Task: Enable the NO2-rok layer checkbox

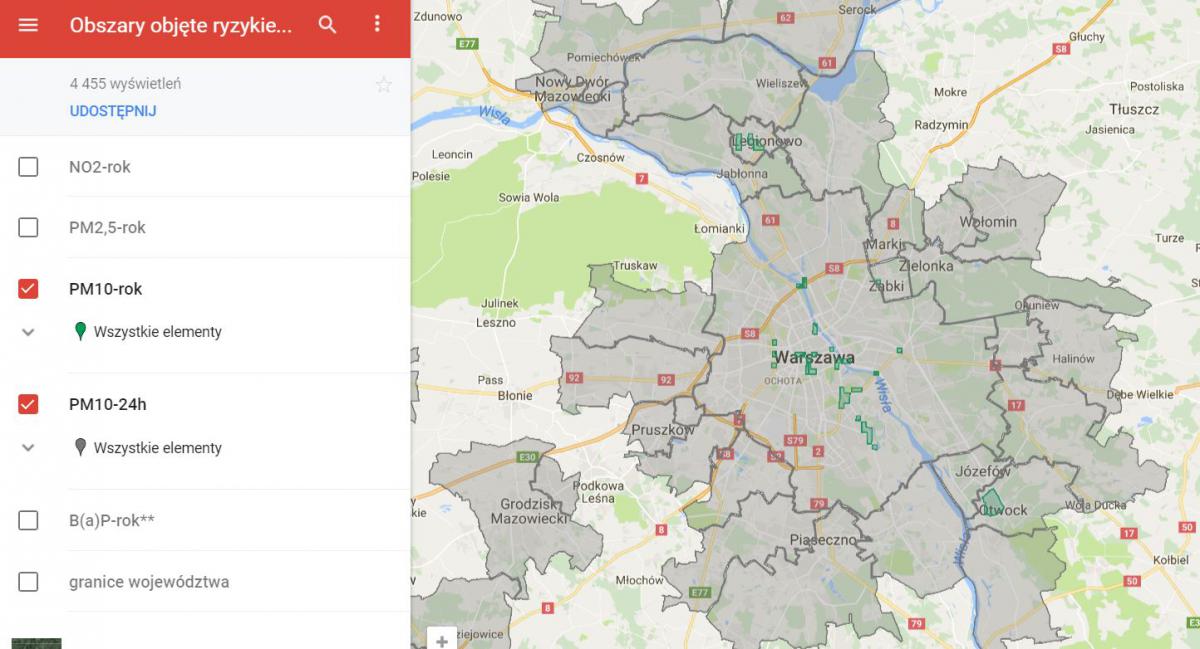Action: coord(28,167)
